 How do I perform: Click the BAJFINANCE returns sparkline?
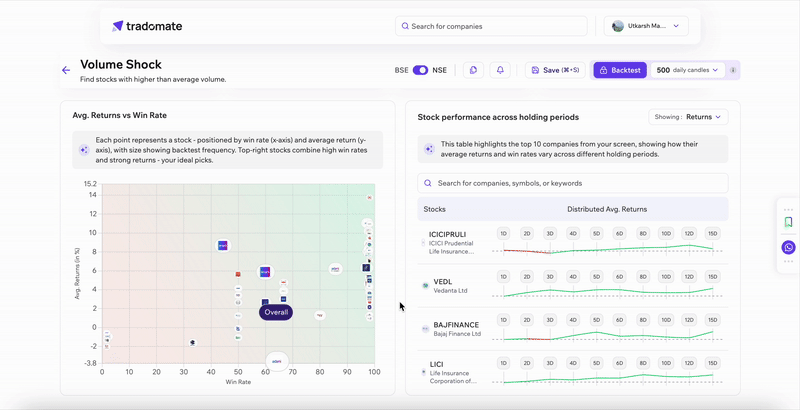pos(608,336)
